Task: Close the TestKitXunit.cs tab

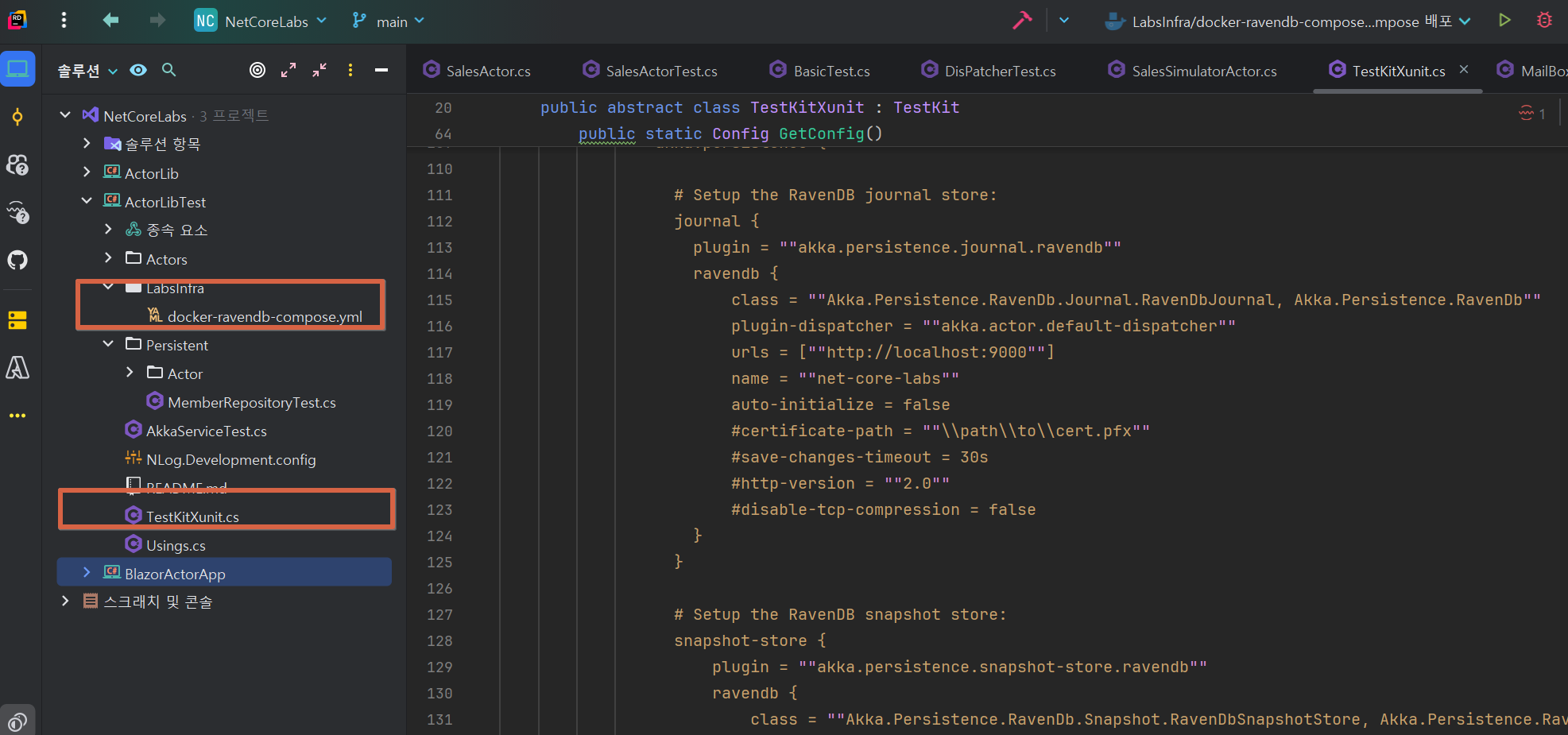Action: pos(1463,70)
